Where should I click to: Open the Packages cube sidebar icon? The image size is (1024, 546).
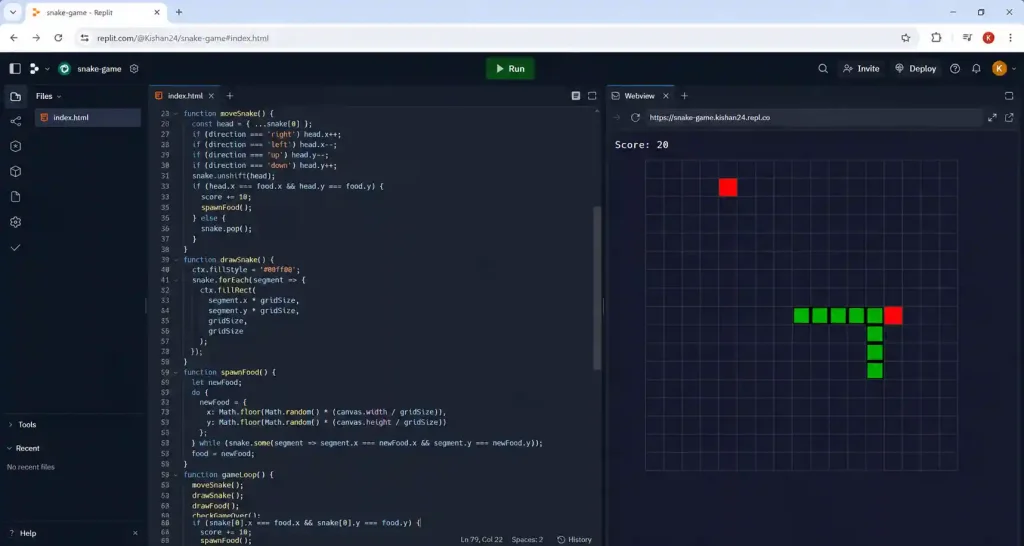[16, 171]
